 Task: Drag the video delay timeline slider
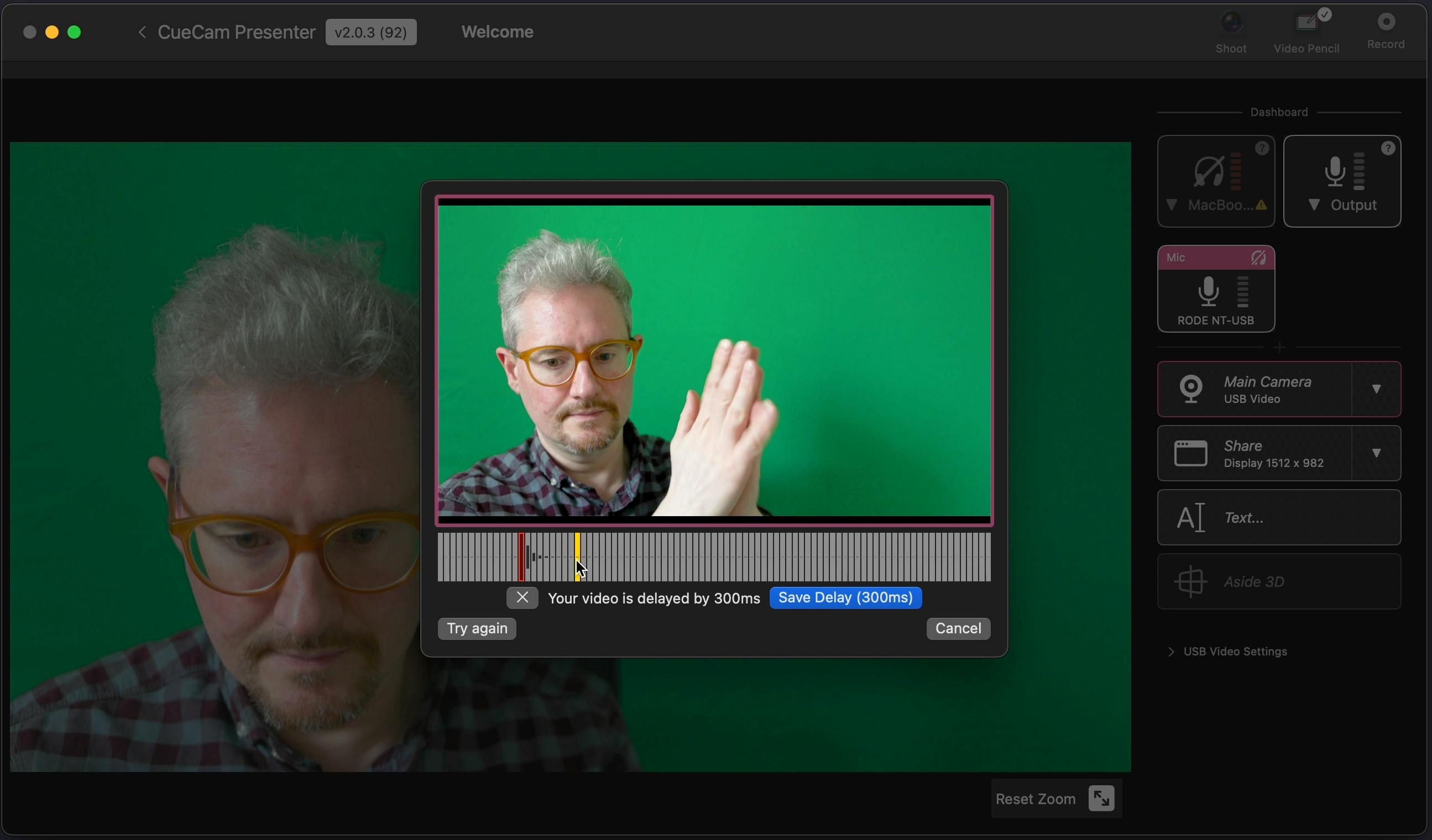point(578,556)
